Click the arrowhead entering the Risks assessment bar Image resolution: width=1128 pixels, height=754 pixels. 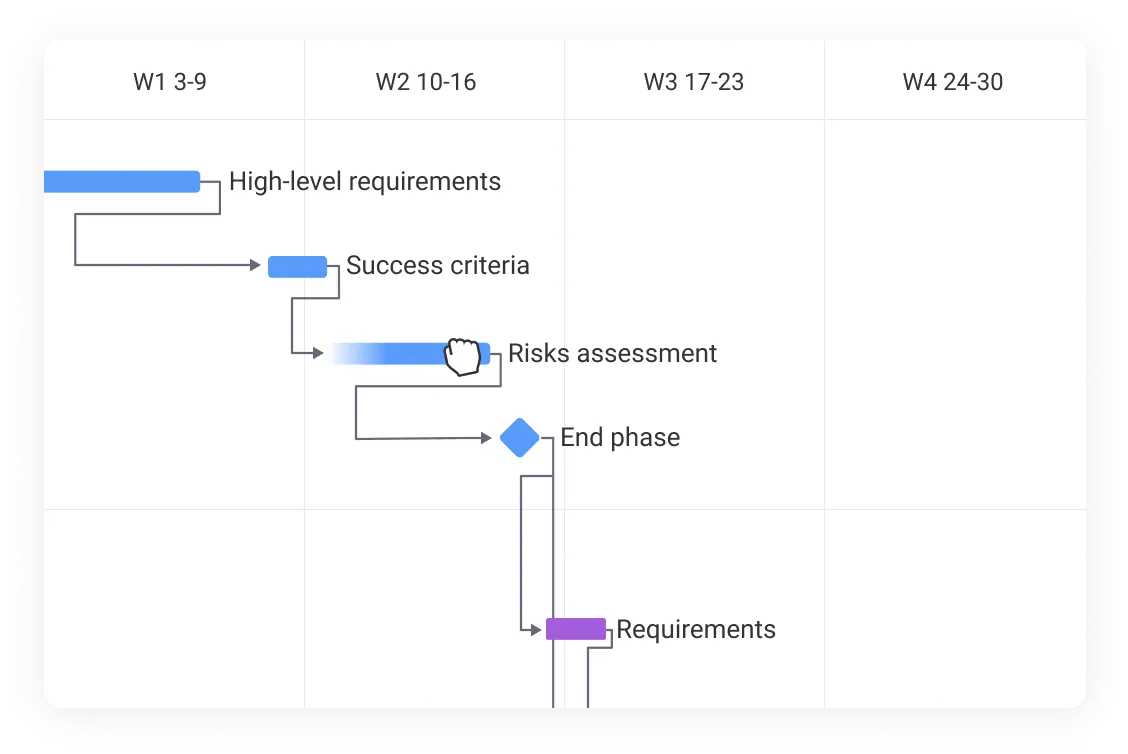coord(318,353)
